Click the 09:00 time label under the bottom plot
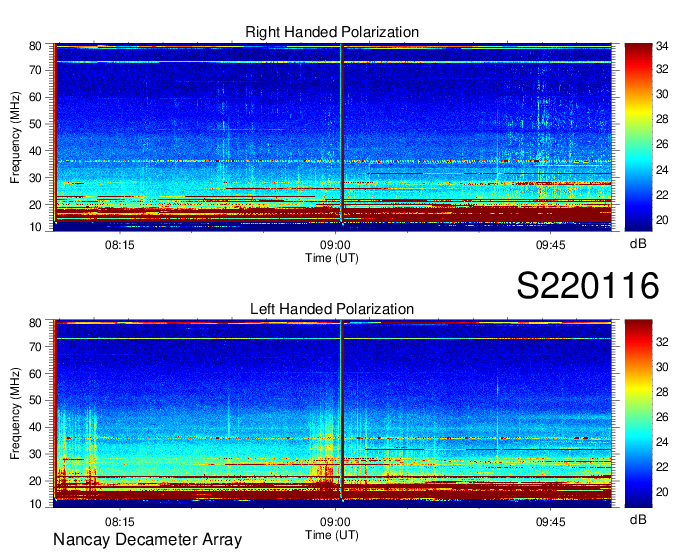Image resolution: width=680 pixels, height=552 pixels. tap(335, 522)
